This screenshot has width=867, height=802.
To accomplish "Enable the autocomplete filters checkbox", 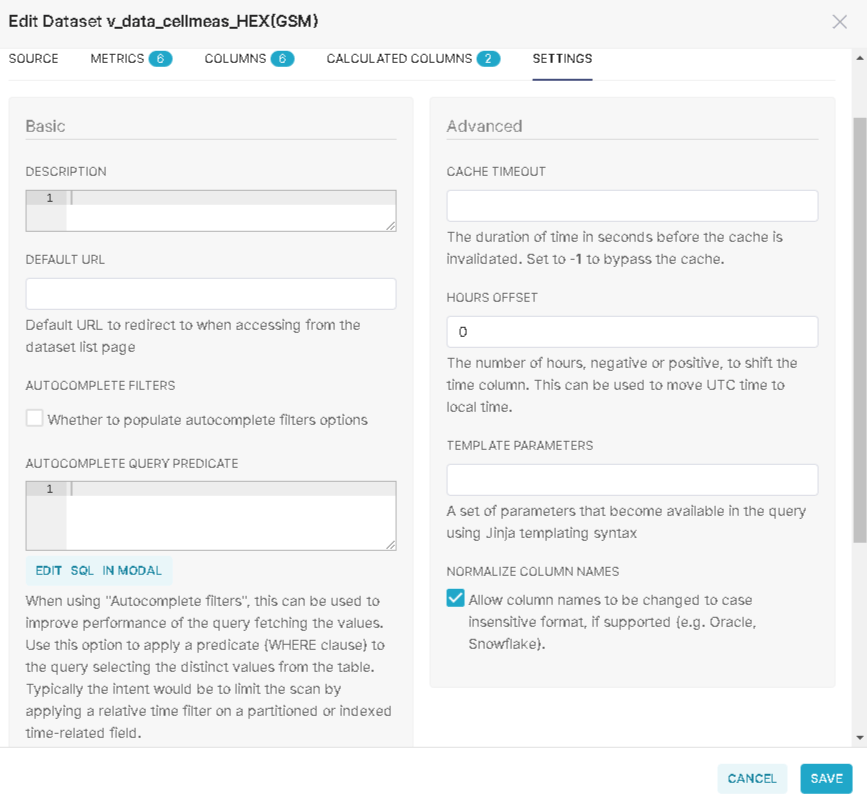I will point(35,419).
